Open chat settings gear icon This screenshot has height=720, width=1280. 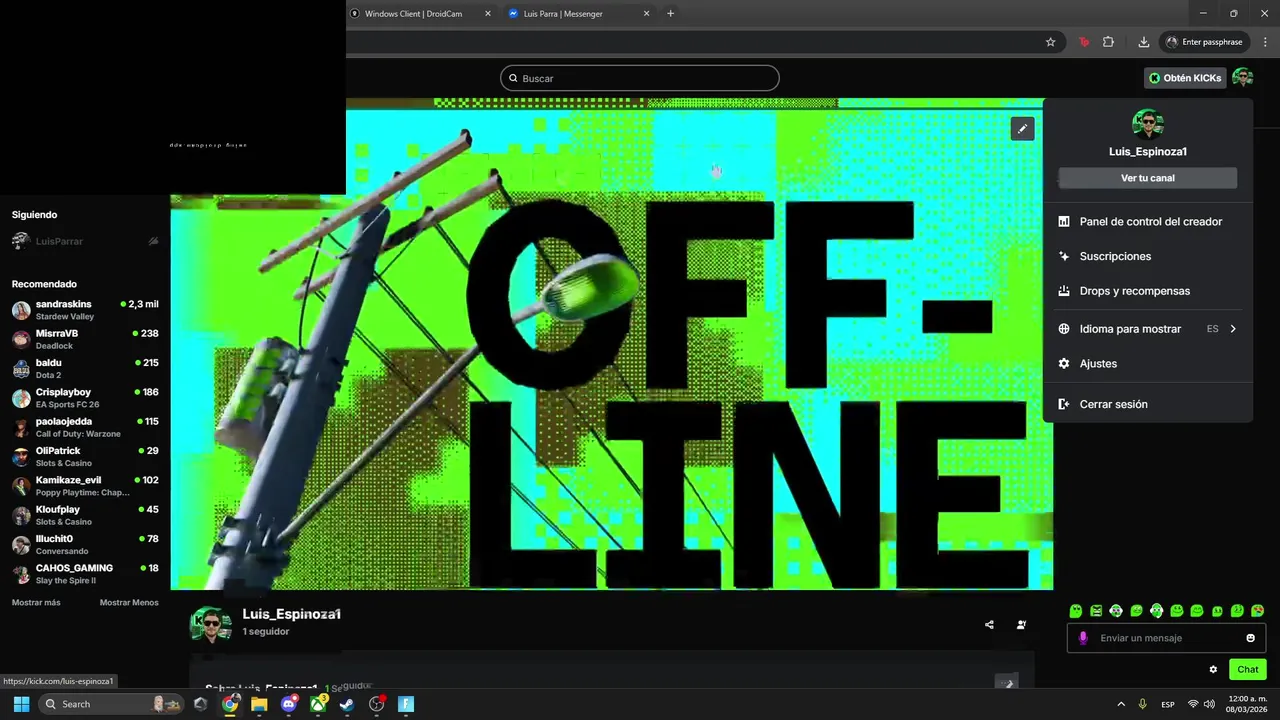click(1213, 670)
